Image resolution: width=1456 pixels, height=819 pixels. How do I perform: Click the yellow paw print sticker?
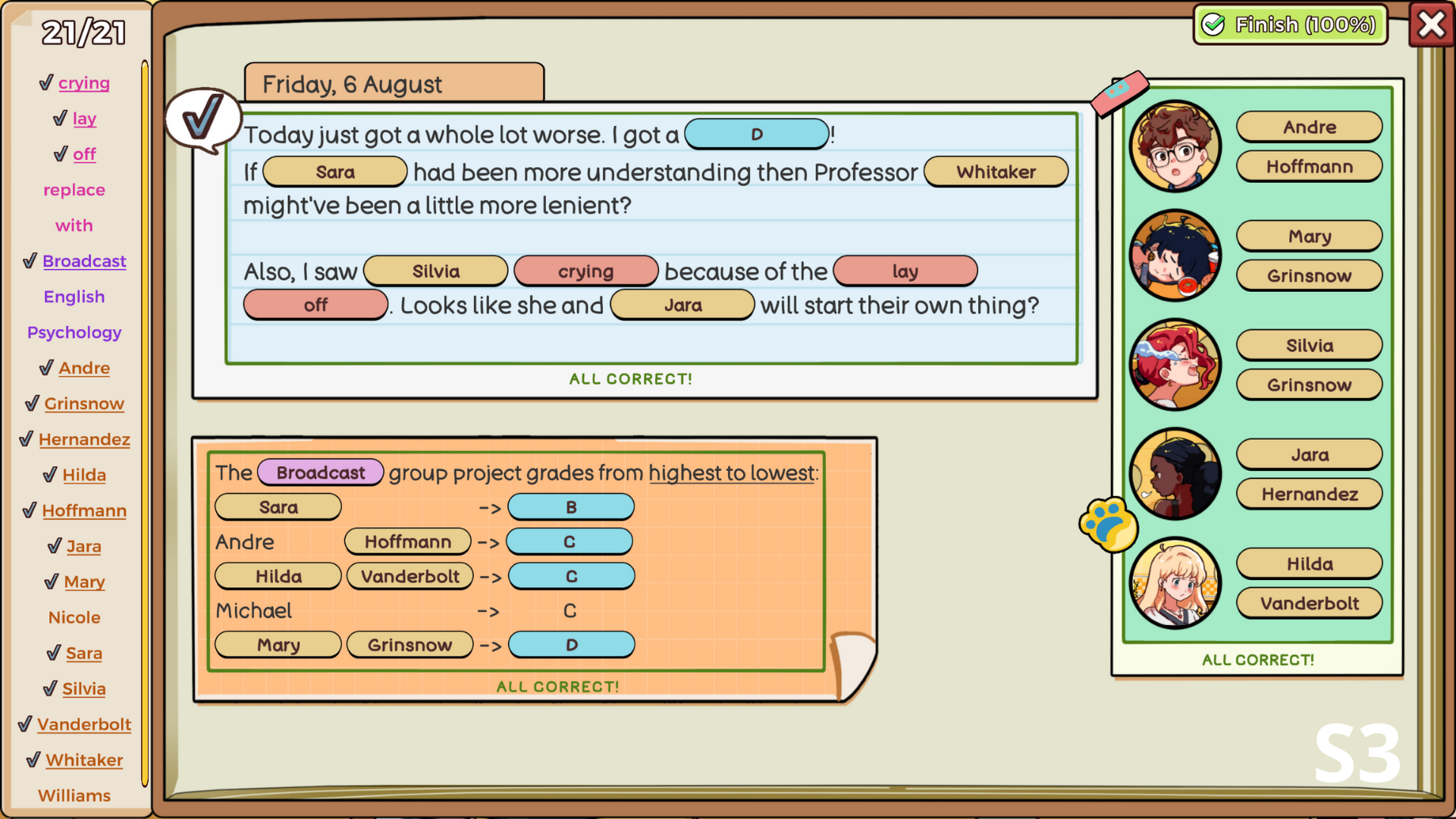click(1108, 524)
